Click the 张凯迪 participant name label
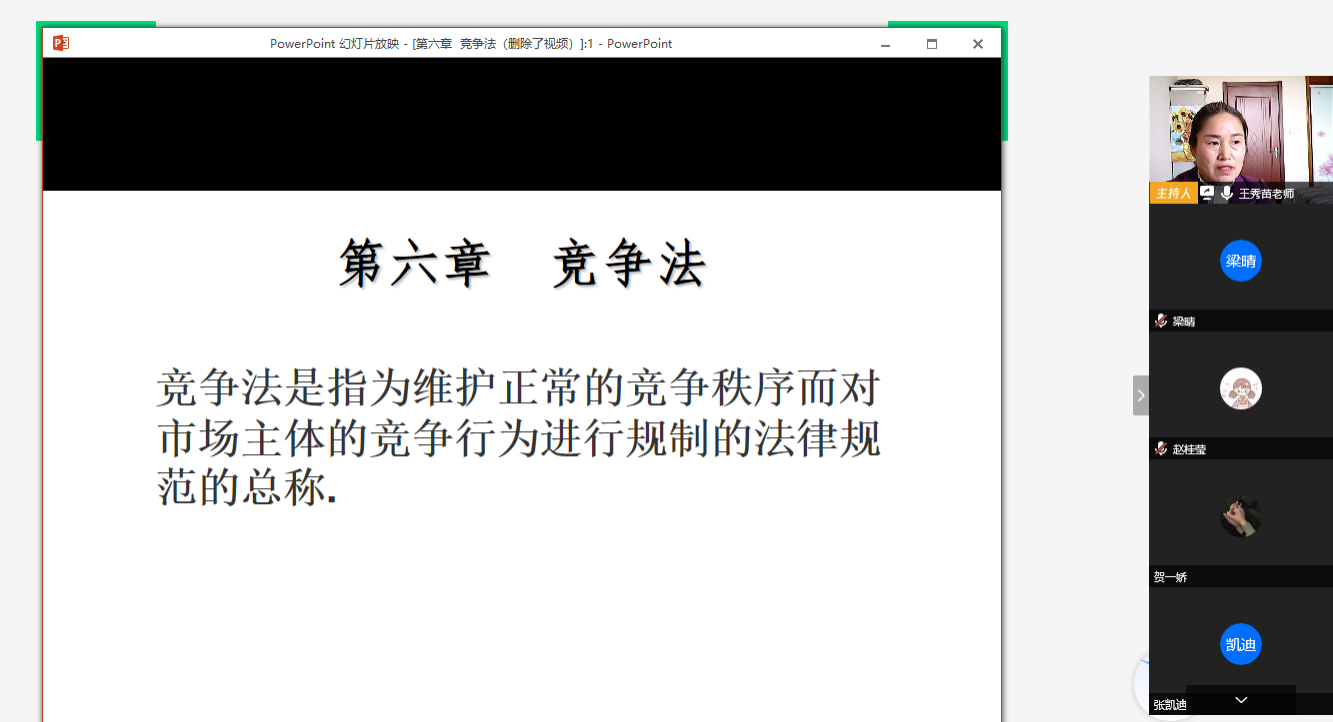Image resolution: width=1333 pixels, height=722 pixels. [x=1170, y=705]
